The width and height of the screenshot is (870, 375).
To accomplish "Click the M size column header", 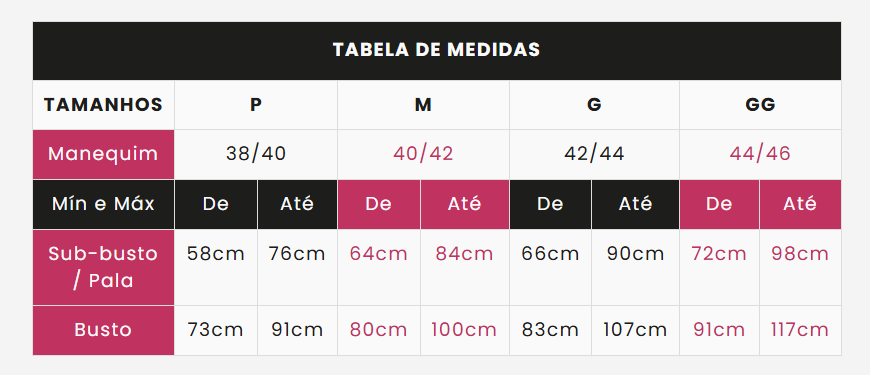I will pos(423,105).
